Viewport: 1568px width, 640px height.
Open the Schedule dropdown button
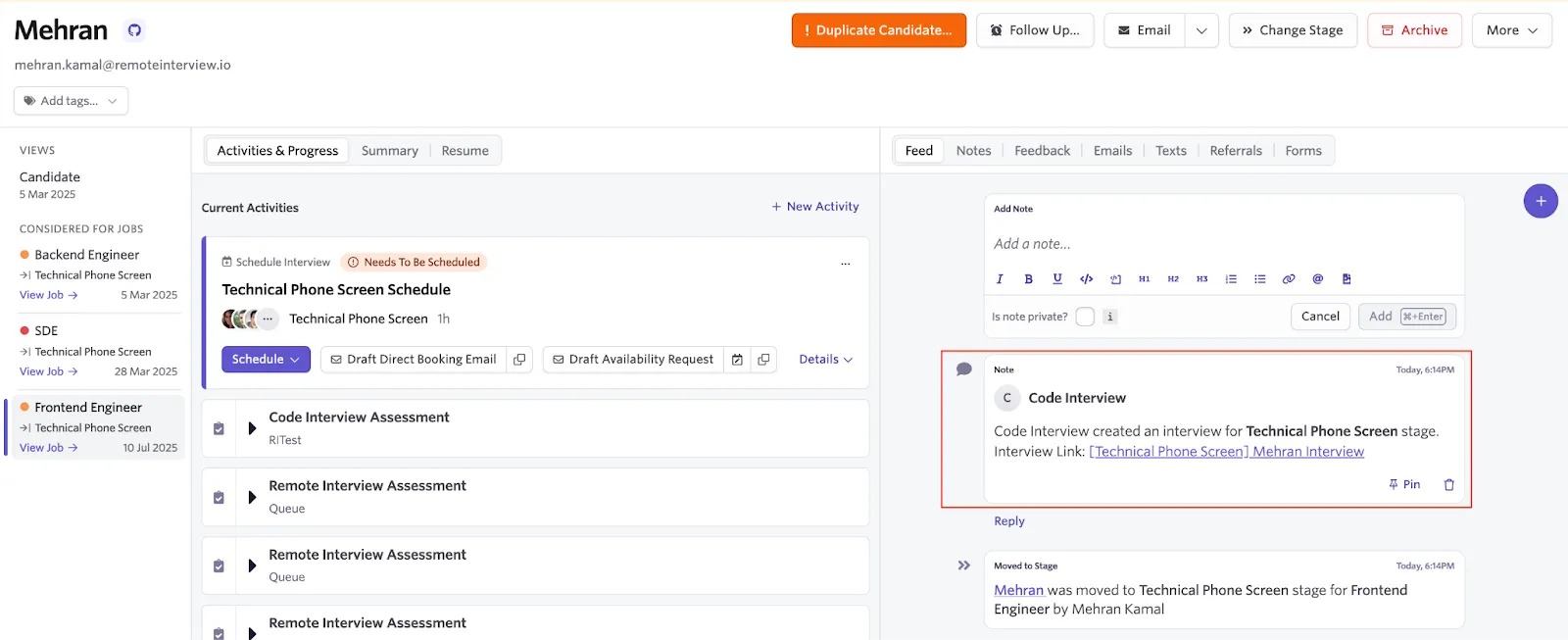point(266,360)
